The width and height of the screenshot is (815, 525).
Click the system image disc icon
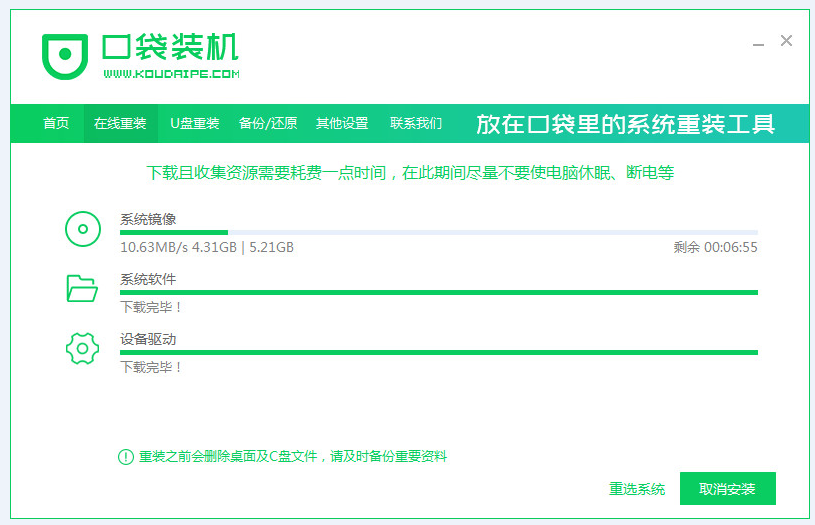click(x=82, y=230)
